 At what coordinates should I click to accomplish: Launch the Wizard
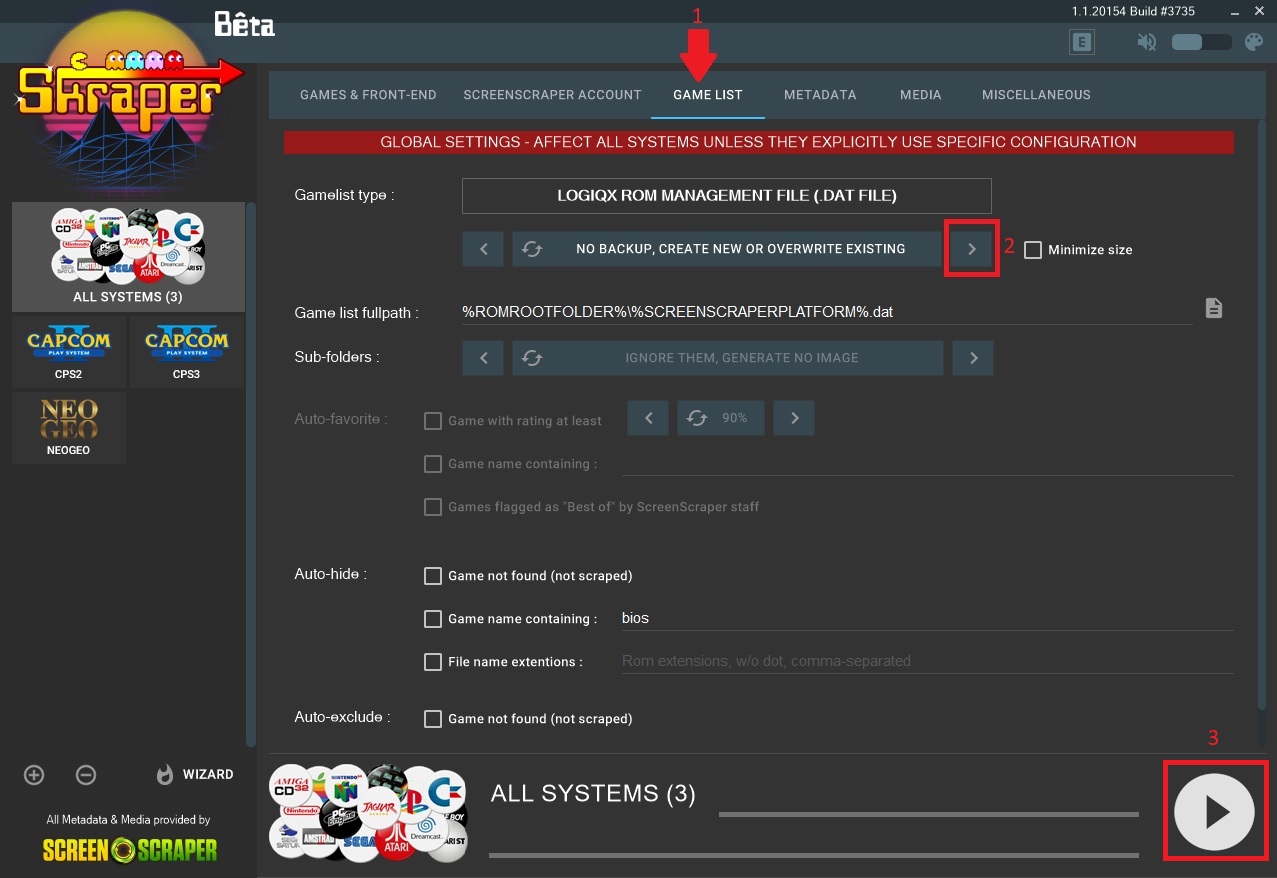pos(195,775)
